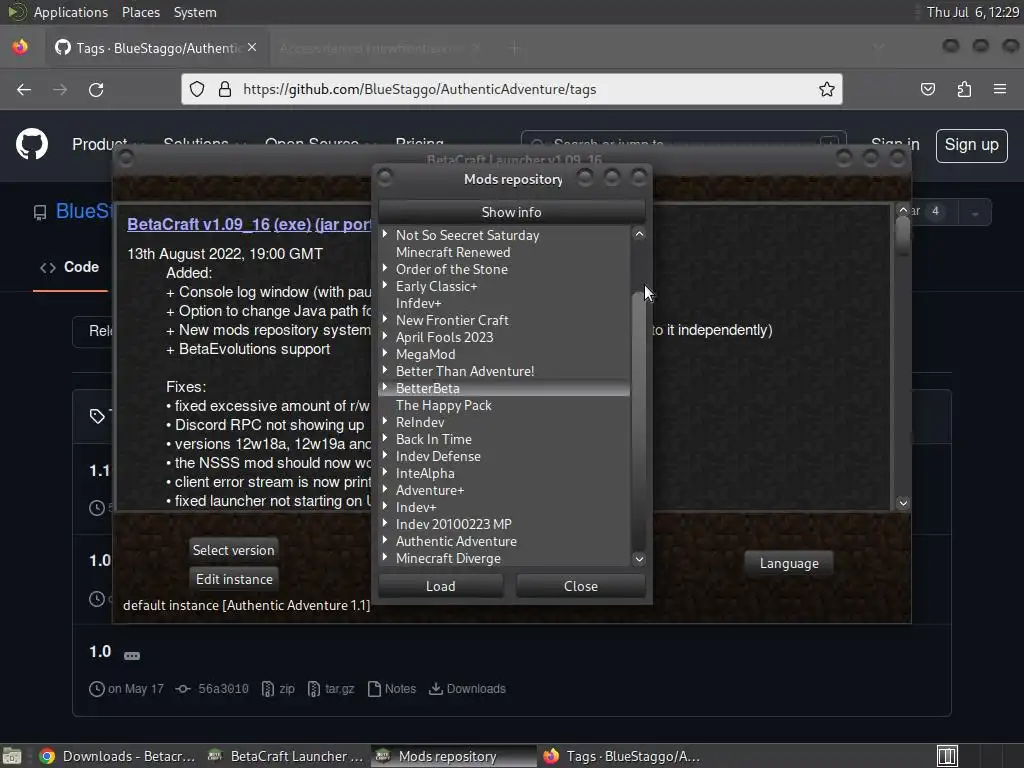Open the System menu
Viewport: 1024px width, 768px height.
195,12
